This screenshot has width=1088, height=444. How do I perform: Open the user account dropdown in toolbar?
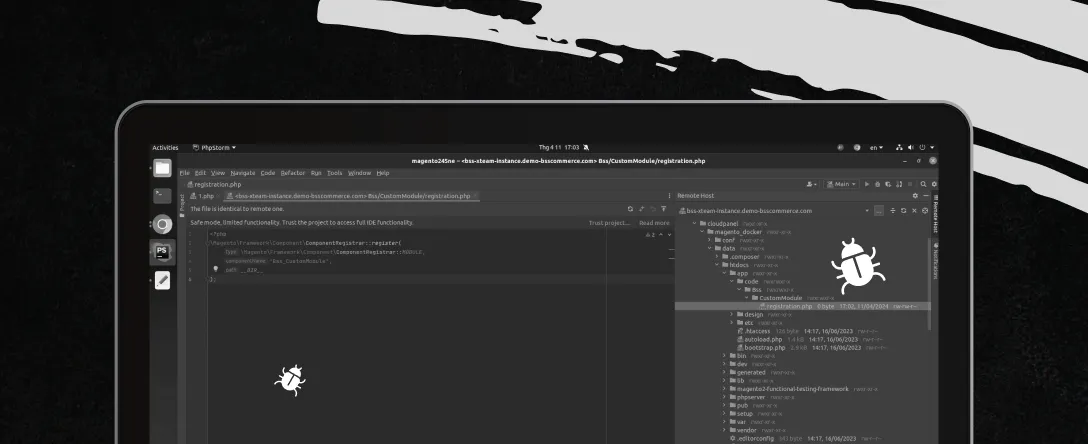(x=811, y=185)
